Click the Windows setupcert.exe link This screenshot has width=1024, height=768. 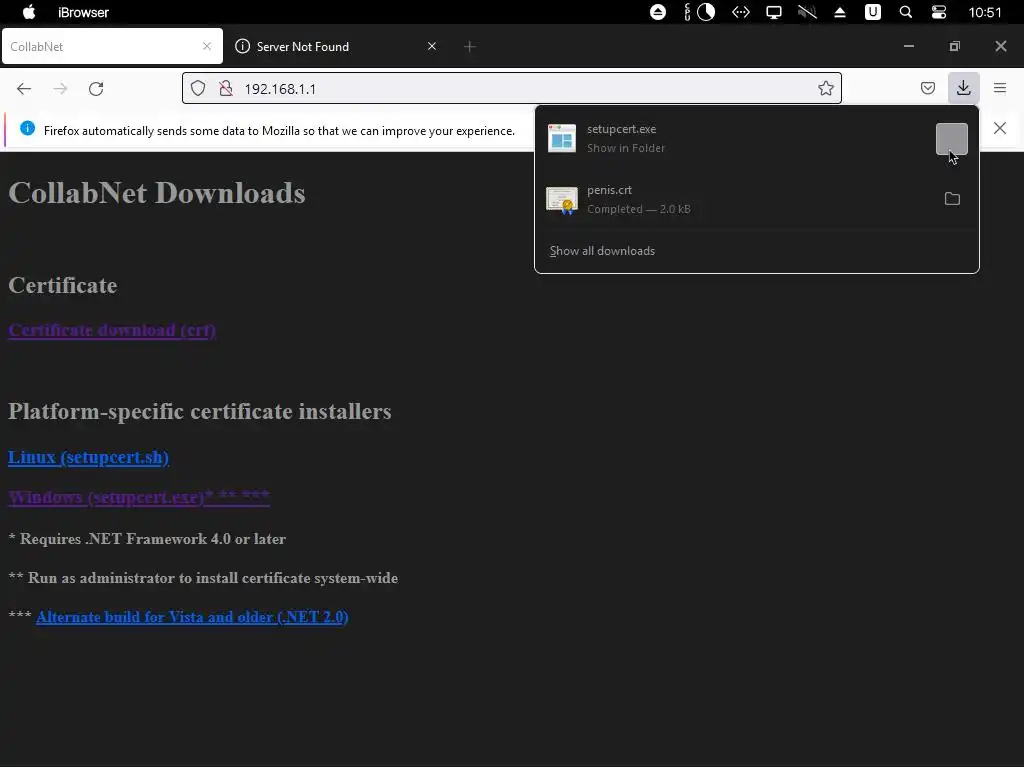(x=138, y=497)
